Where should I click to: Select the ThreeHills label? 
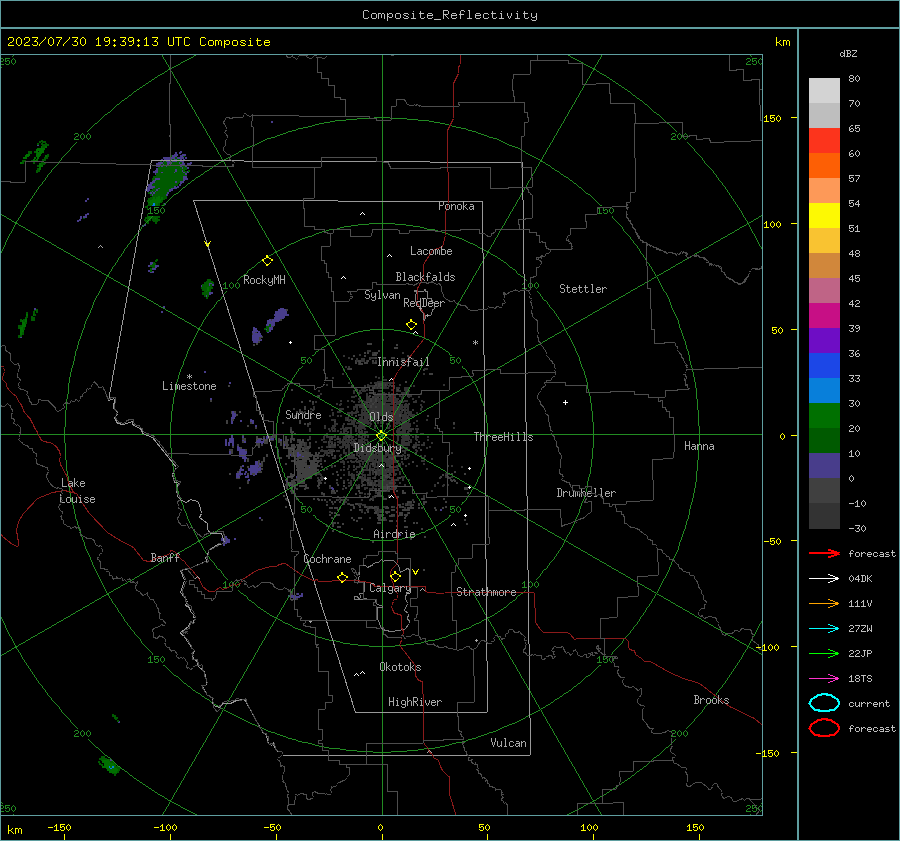point(503,437)
